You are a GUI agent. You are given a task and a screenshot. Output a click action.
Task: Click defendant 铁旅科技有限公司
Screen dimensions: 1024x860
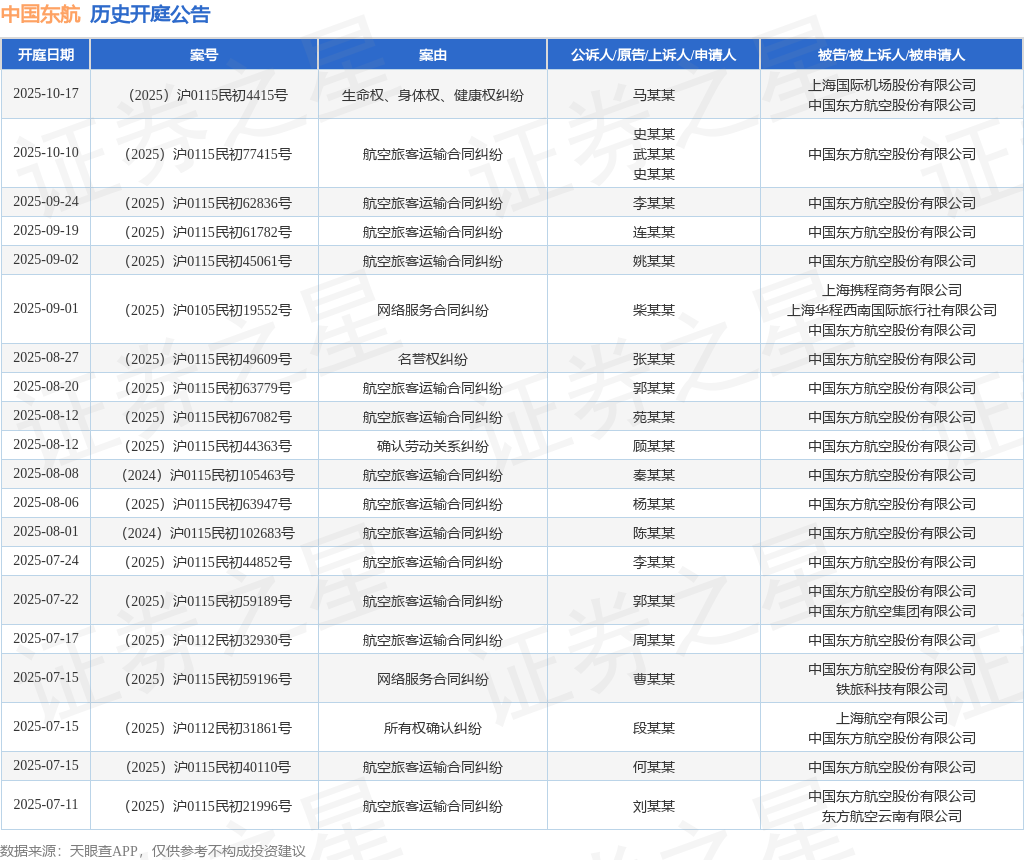(891, 689)
